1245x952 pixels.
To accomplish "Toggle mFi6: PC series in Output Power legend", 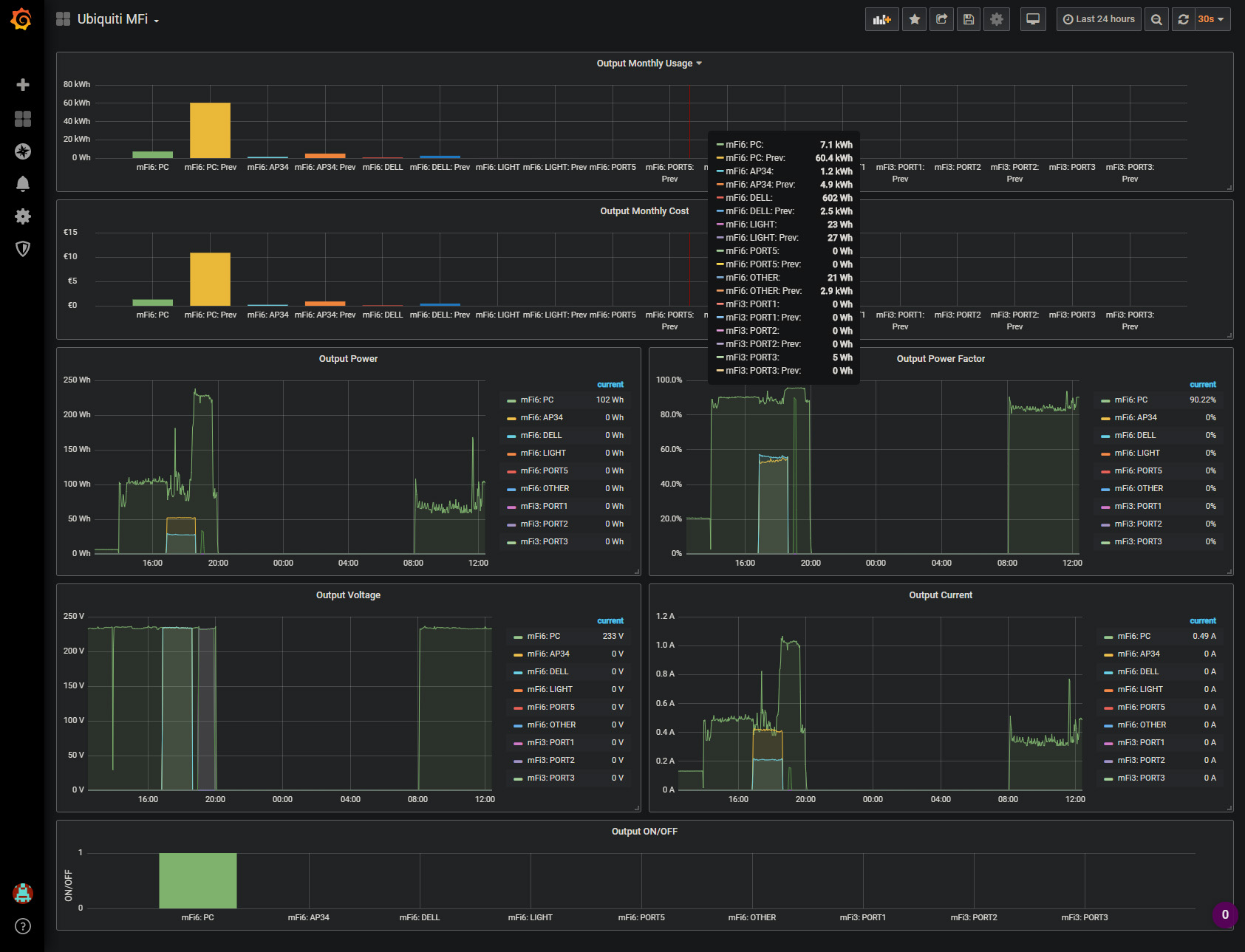I will 536,400.
